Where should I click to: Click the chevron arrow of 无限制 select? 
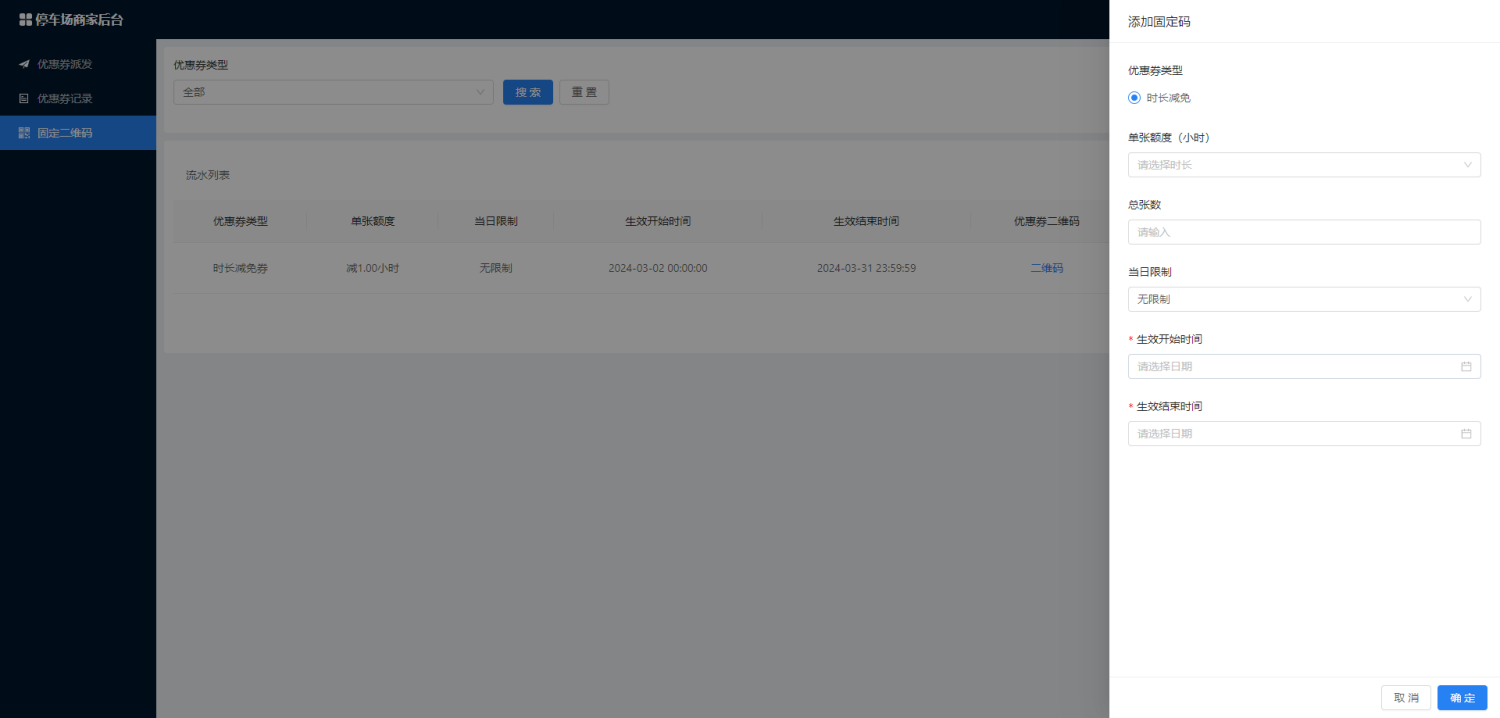point(1468,299)
